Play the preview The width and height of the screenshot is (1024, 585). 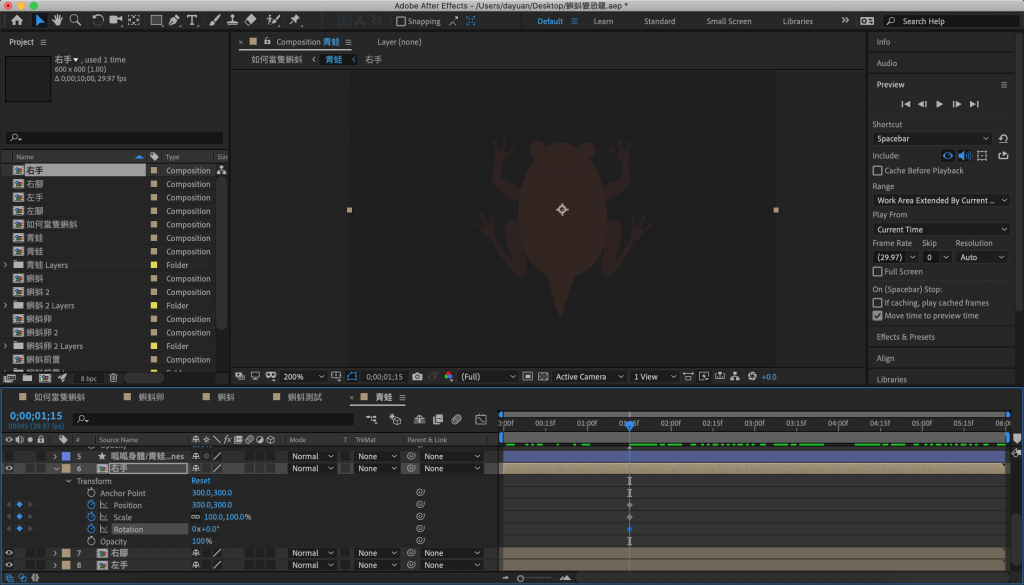click(x=939, y=104)
